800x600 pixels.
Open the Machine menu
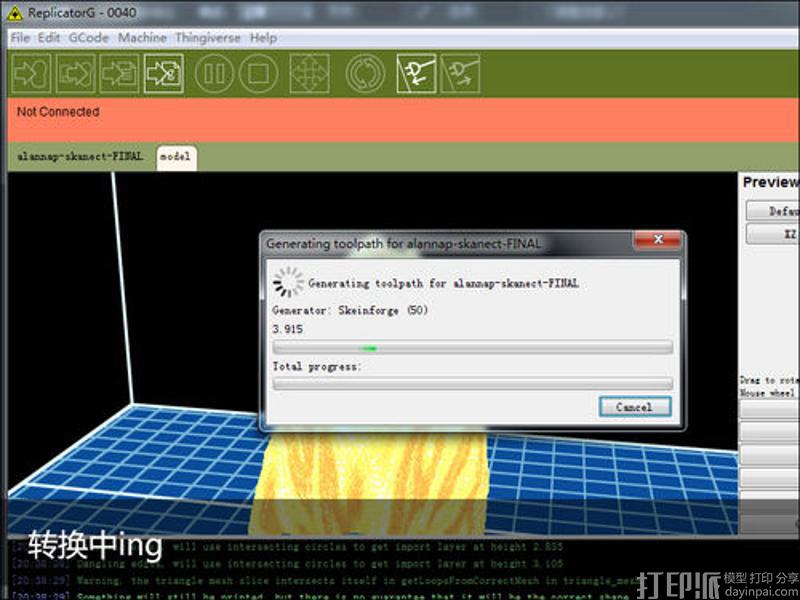point(142,37)
